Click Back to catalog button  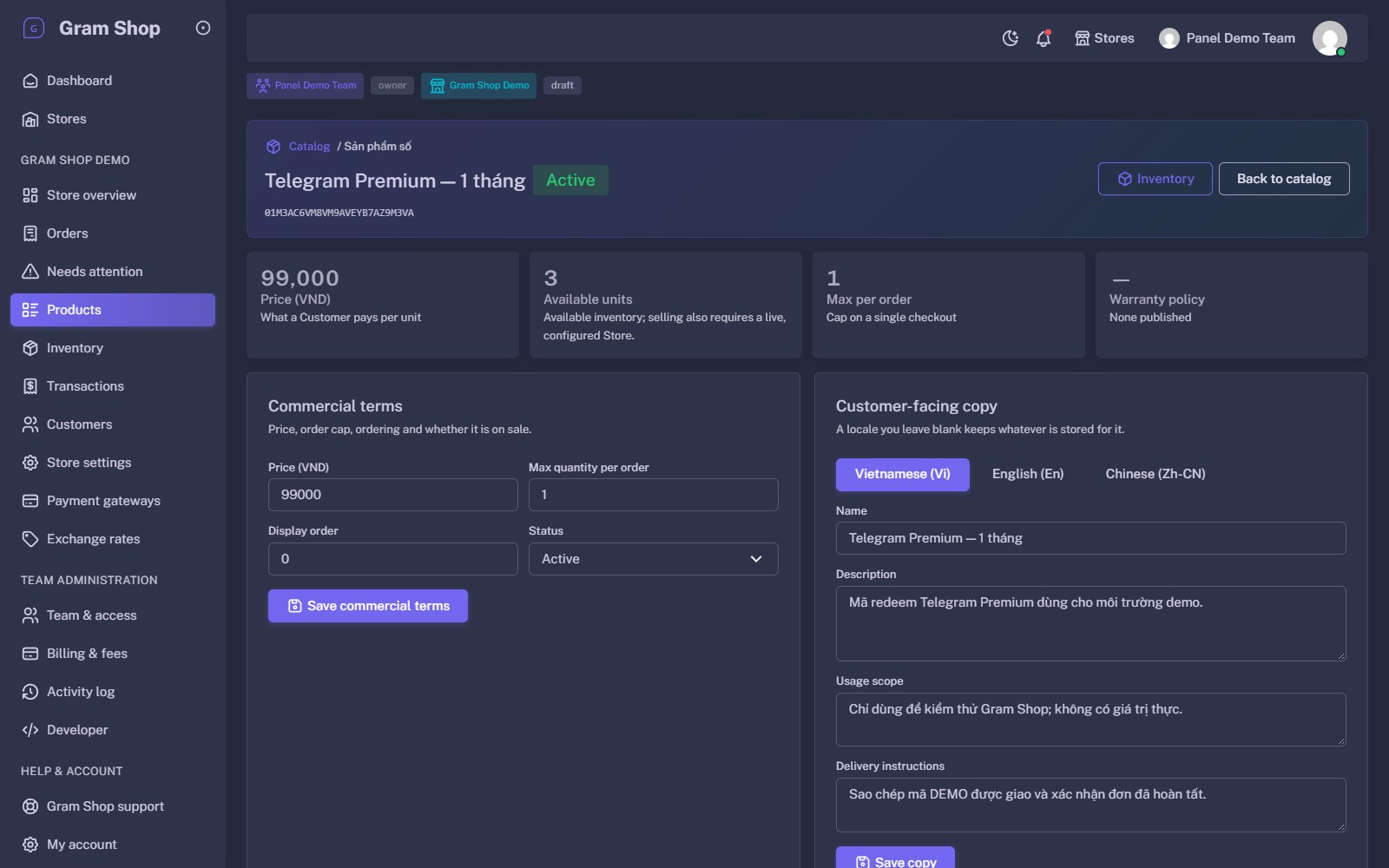tap(1283, 179)
